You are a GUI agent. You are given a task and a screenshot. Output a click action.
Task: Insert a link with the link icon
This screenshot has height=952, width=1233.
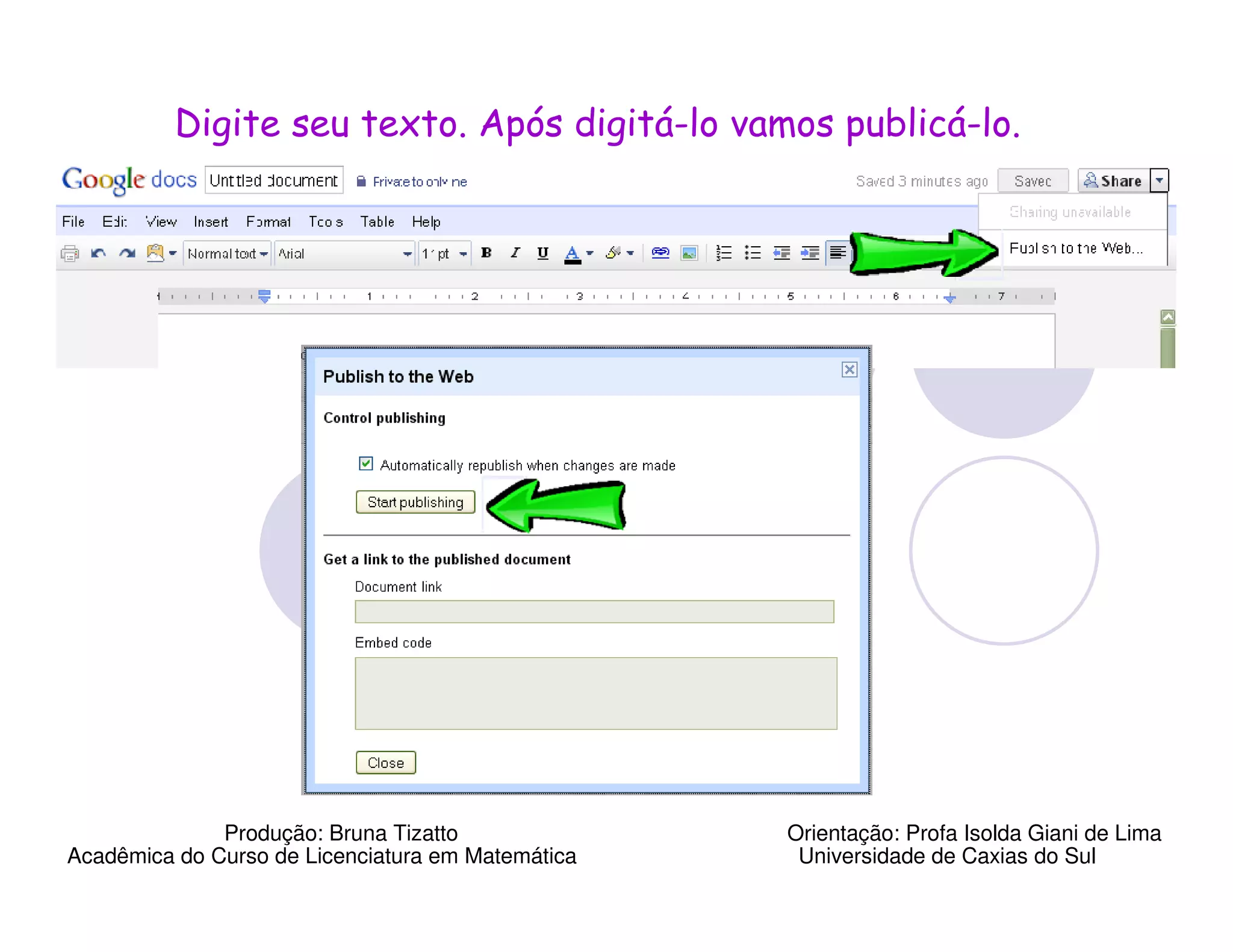click(660, 253)
